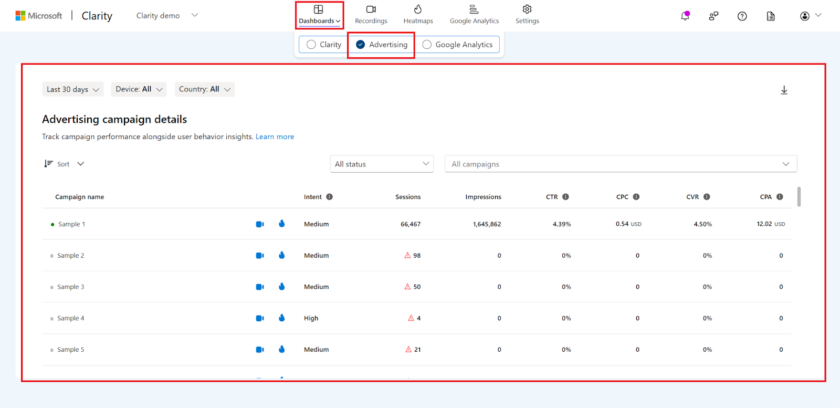Open notifications bell icon
This screenshot has width=840, height=408.
pyautogui.click(x=684, y=16)
